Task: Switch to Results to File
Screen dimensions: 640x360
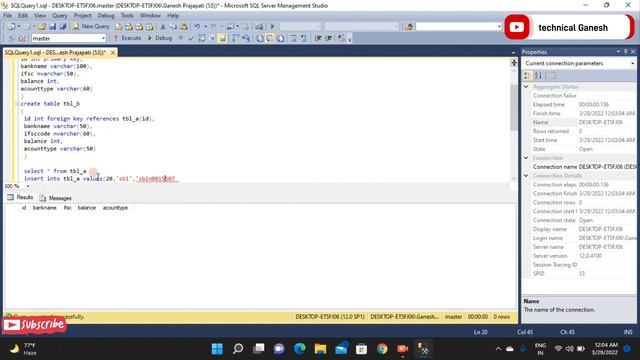Action: click(x=280, y=38)
